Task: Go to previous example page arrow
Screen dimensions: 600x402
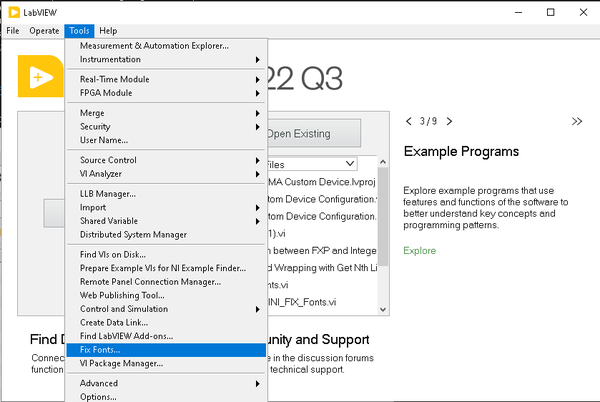Action: tap(409, 121)
